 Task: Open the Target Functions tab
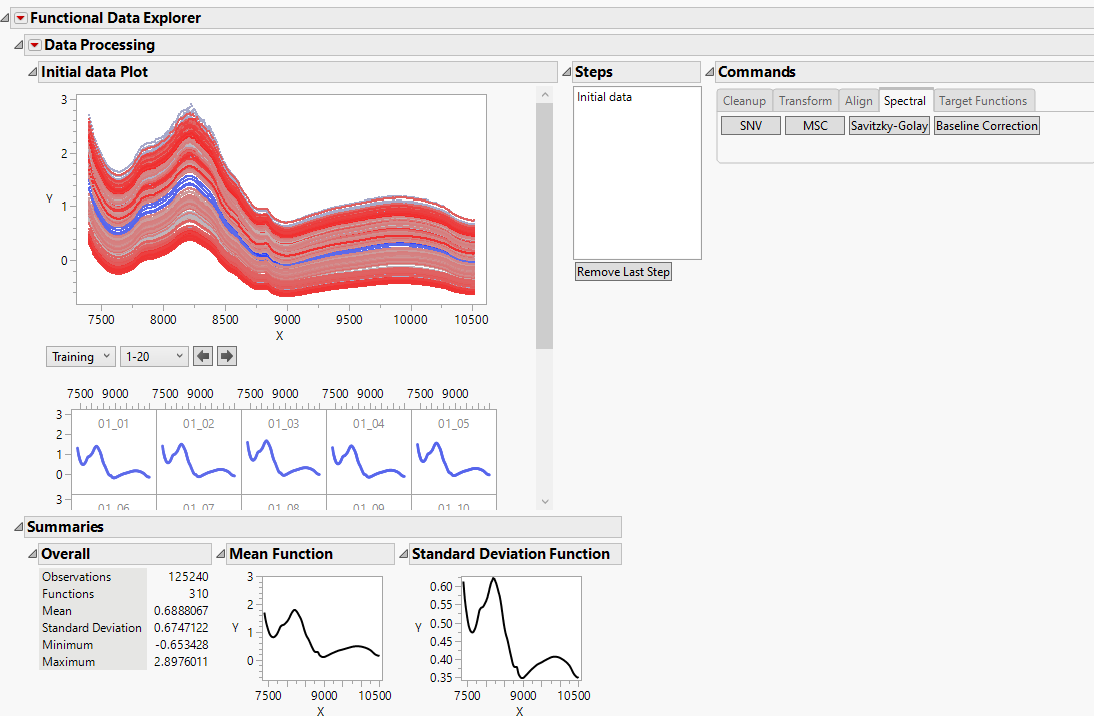click(983, 100)
